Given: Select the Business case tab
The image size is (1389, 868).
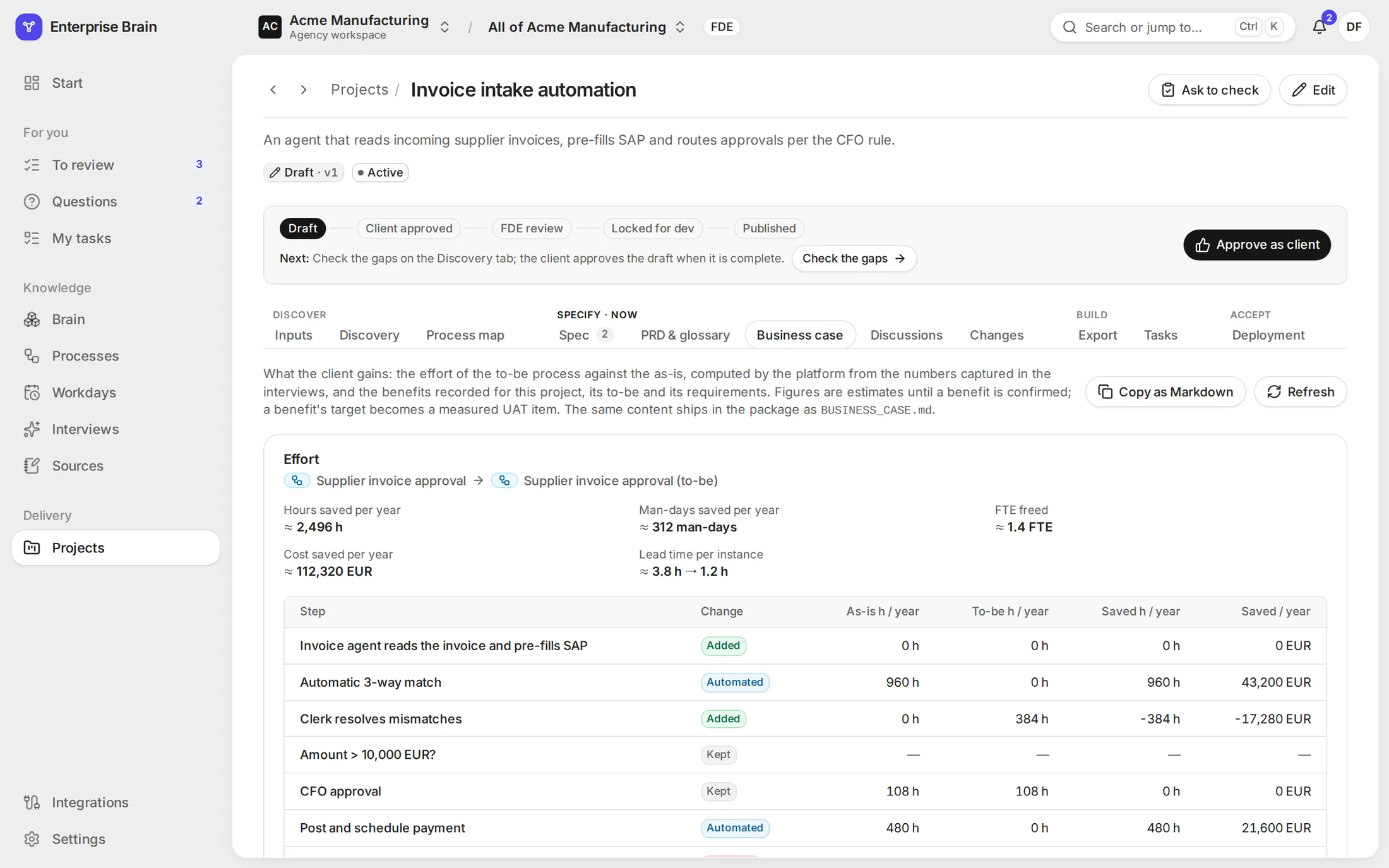Looking at the screenshot, I should (x=800, y=335).
